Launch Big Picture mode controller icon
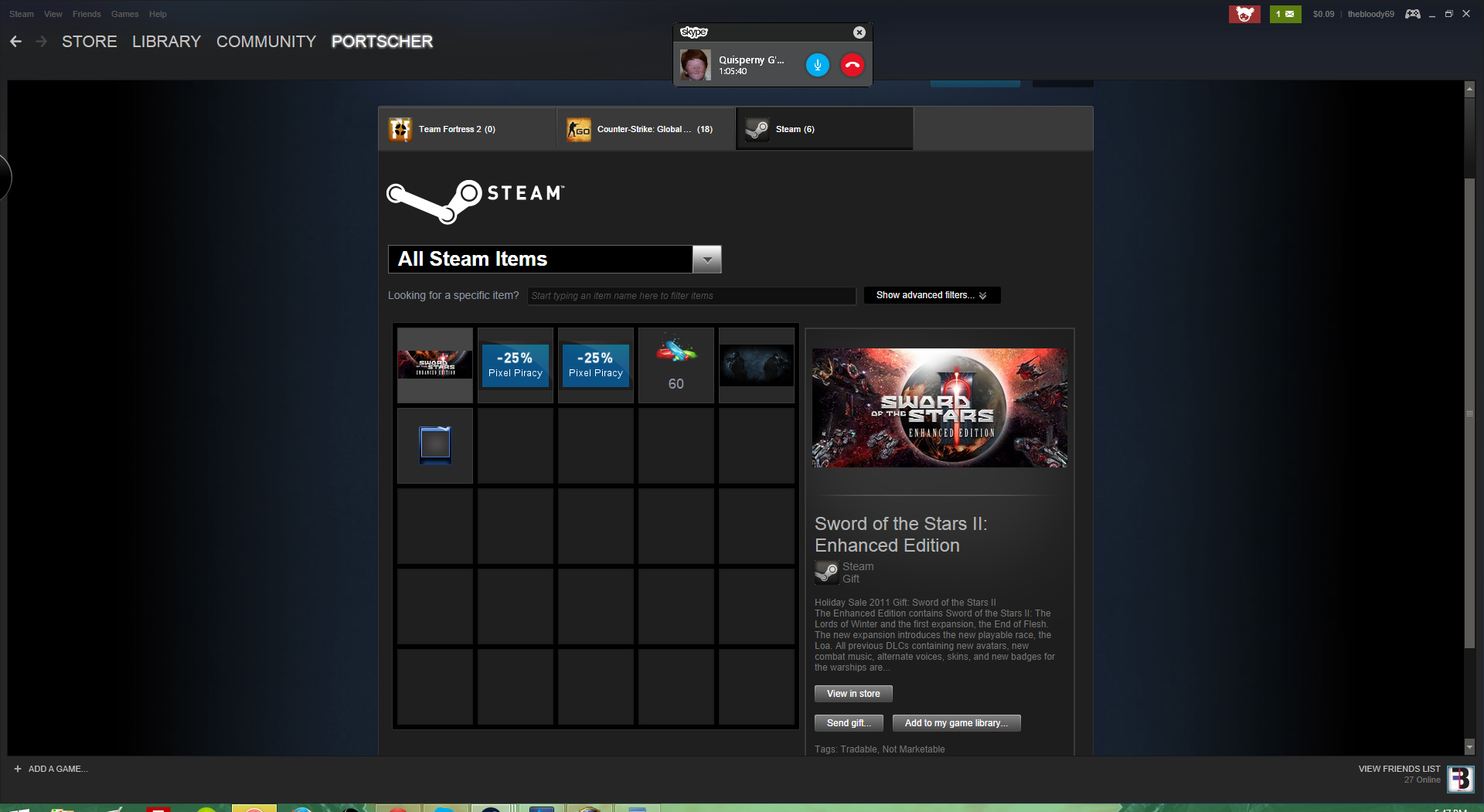Screen dimensions: 1484x812 tap(1412, 14)
